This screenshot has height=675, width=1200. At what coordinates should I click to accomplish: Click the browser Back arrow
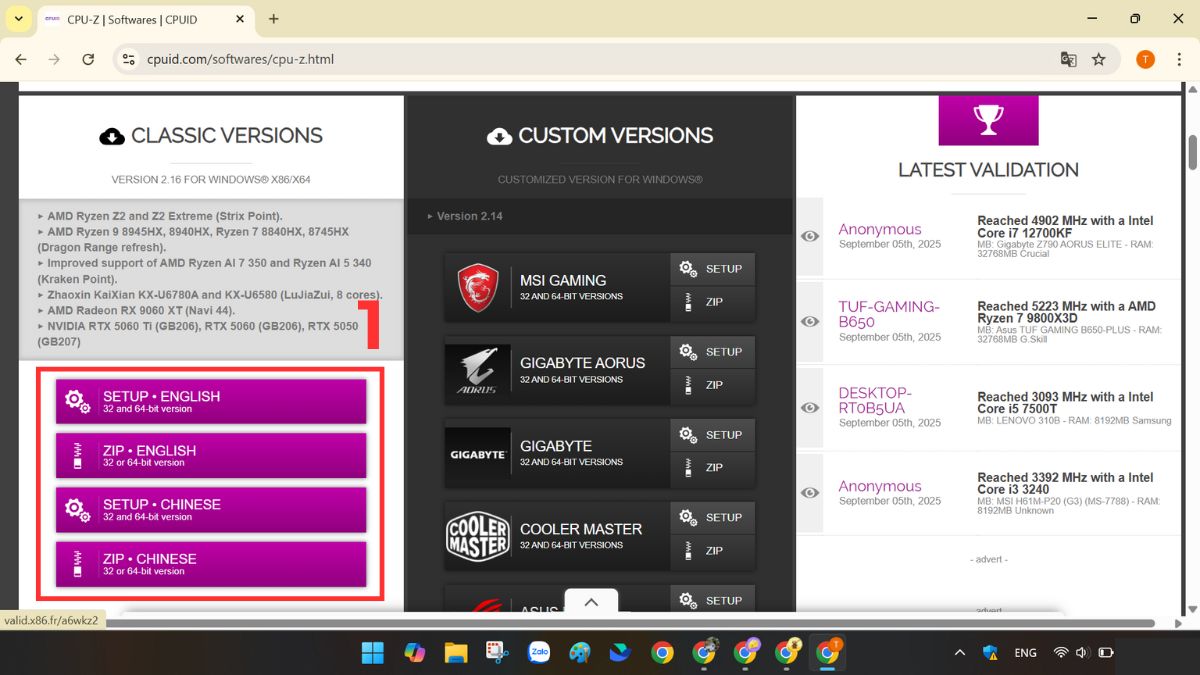(x=21, y=59)
